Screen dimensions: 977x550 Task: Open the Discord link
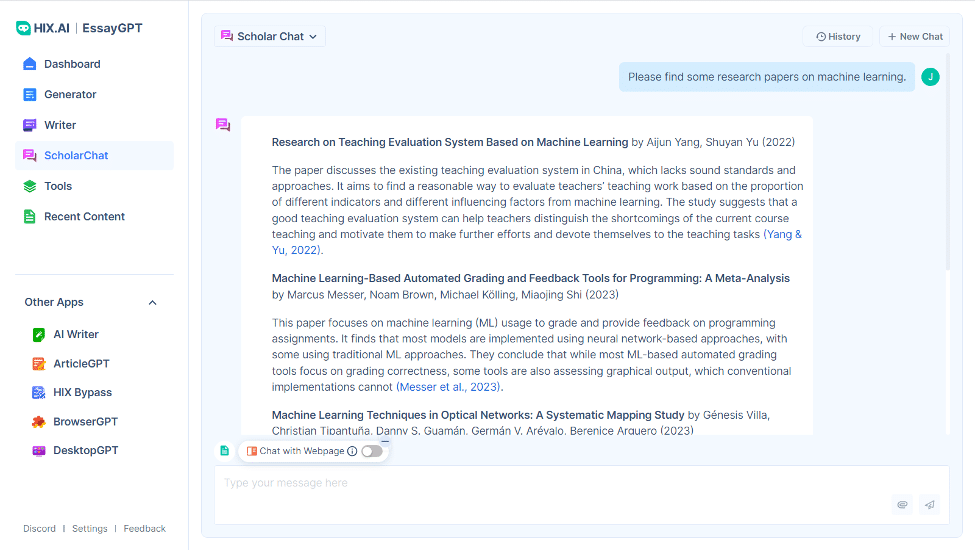39,529
